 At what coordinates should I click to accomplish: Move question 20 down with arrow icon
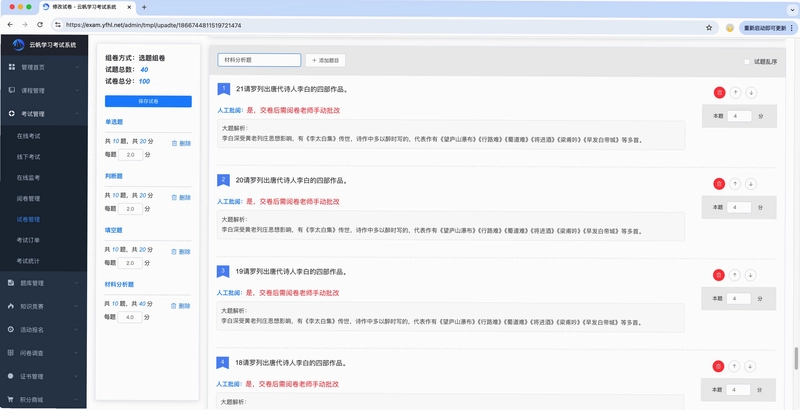coord(751,184)
